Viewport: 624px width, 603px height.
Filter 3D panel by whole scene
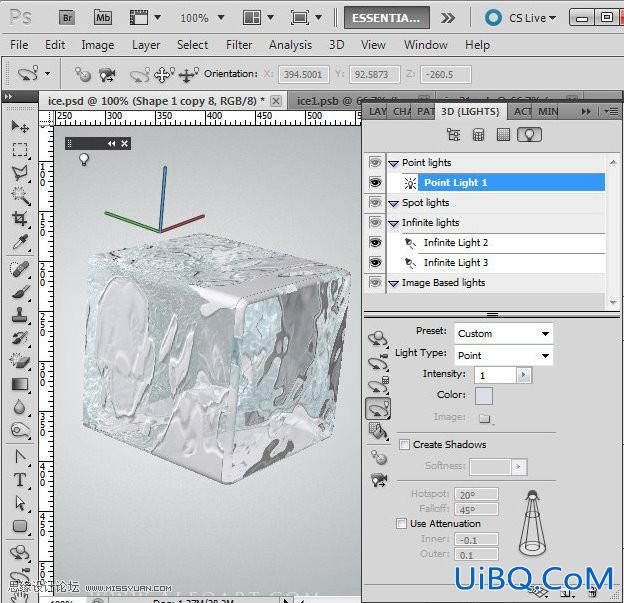(453, 135)
